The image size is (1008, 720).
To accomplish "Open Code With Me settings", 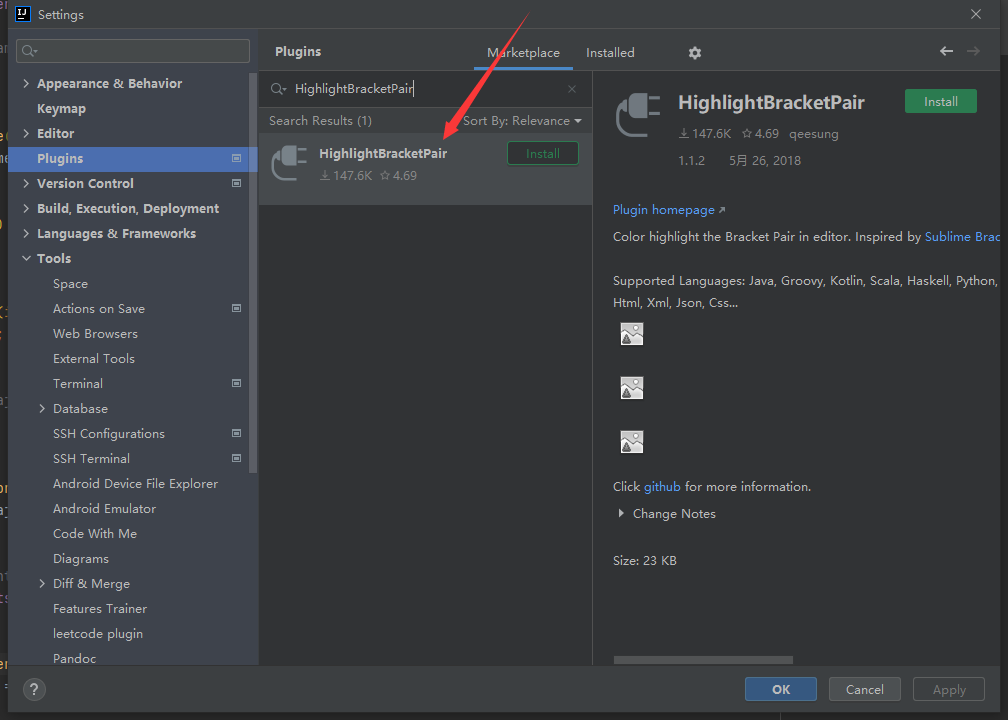I will pos(94,534).
